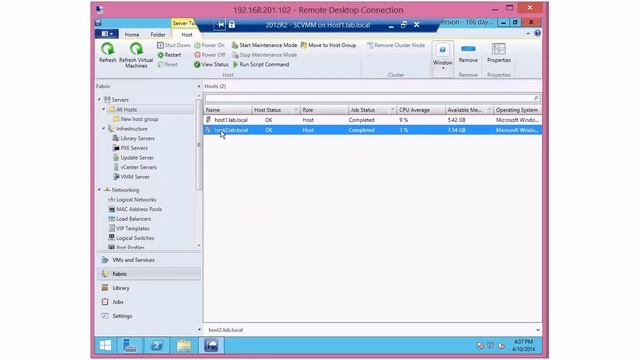The width and height of the screenshot is (640, 360).
Task: Click the Power On command
Action: point(209,45)
